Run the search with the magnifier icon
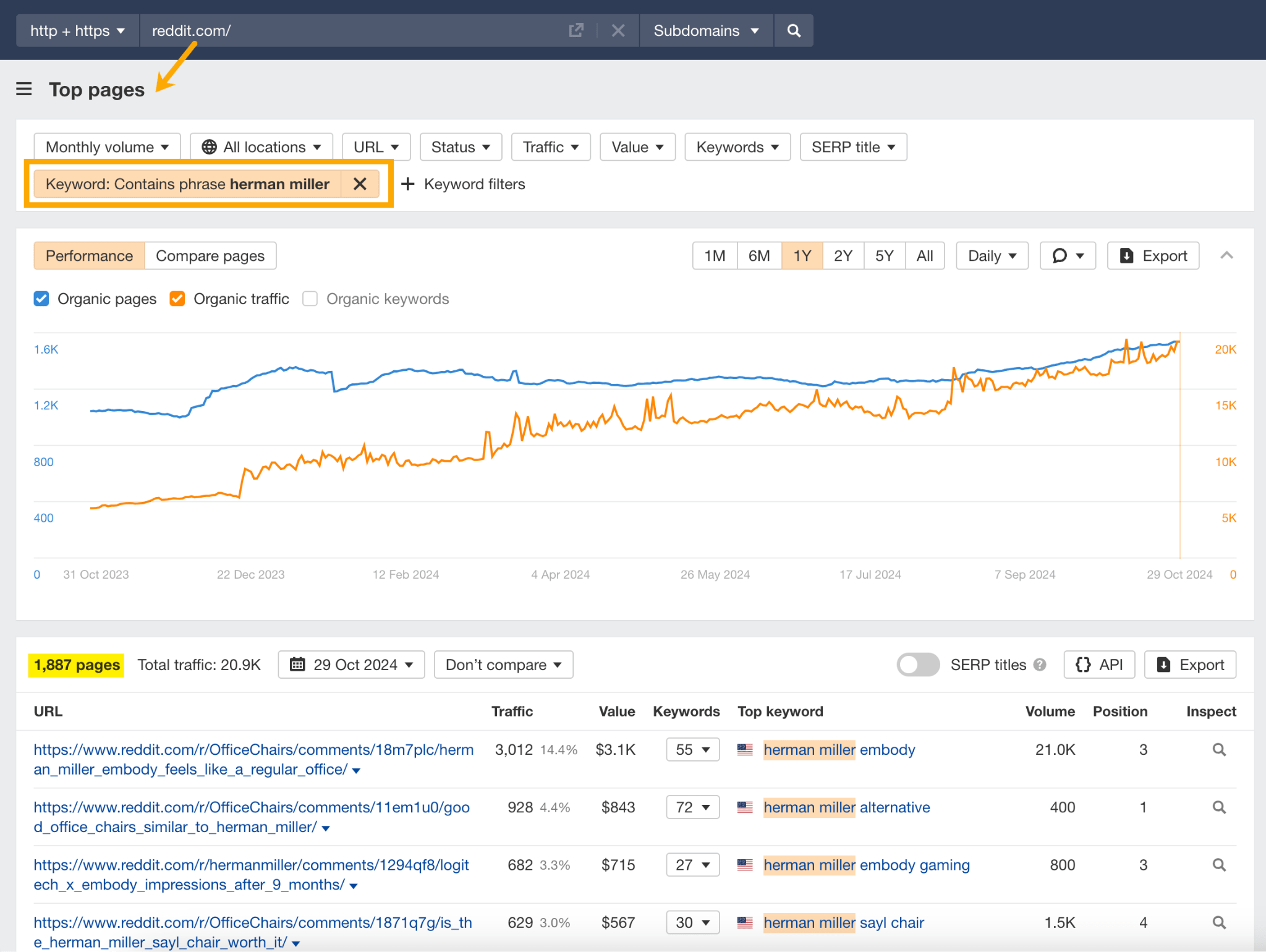Image resolution: width=1266 pixels, height=952 pixels. (x=794, y=30)
